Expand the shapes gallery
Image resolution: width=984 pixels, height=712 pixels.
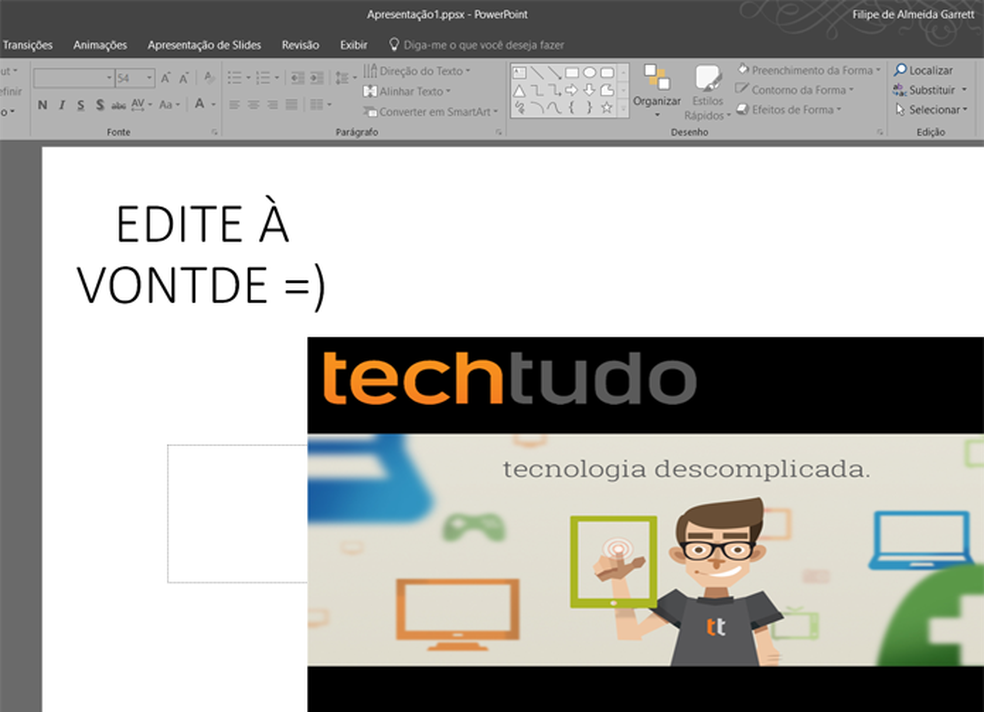tap(623, 109)
